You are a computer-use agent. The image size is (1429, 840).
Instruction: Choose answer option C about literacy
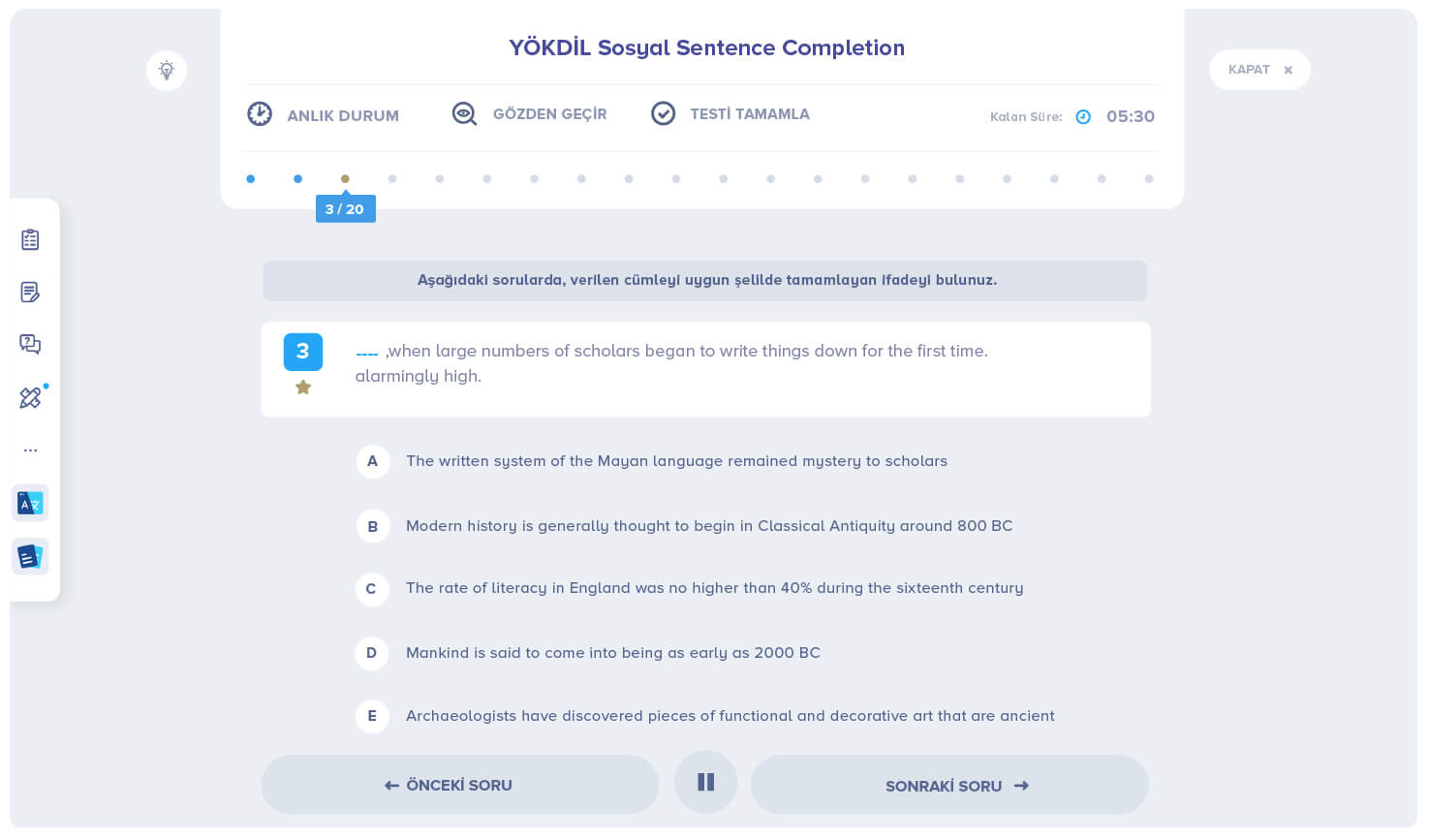[372, 589]
